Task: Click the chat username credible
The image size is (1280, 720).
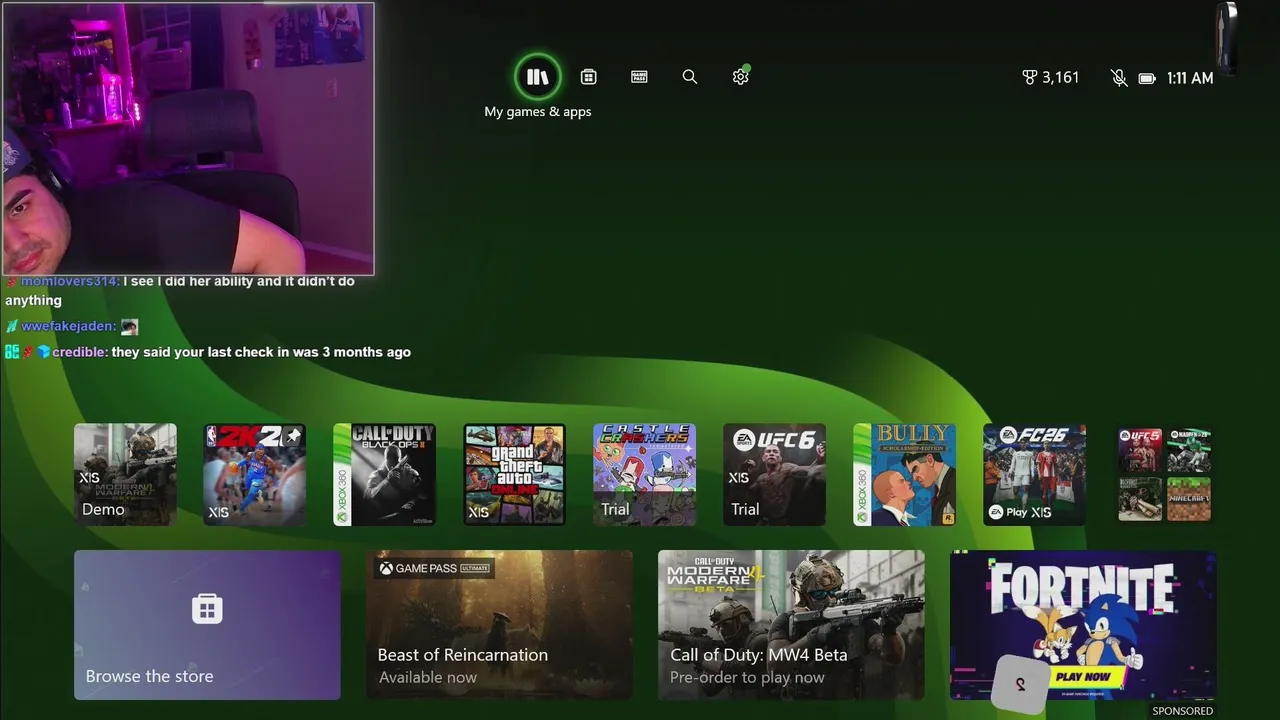Action: point(80,352)
